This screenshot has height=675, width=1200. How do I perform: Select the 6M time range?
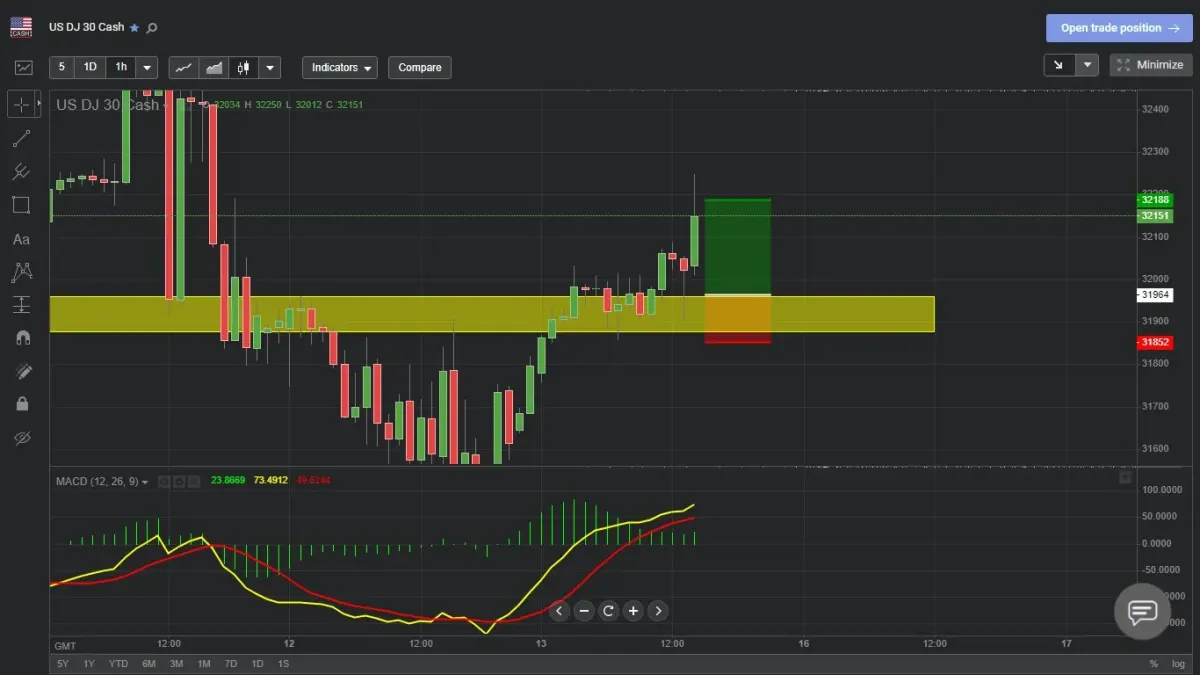149,664
